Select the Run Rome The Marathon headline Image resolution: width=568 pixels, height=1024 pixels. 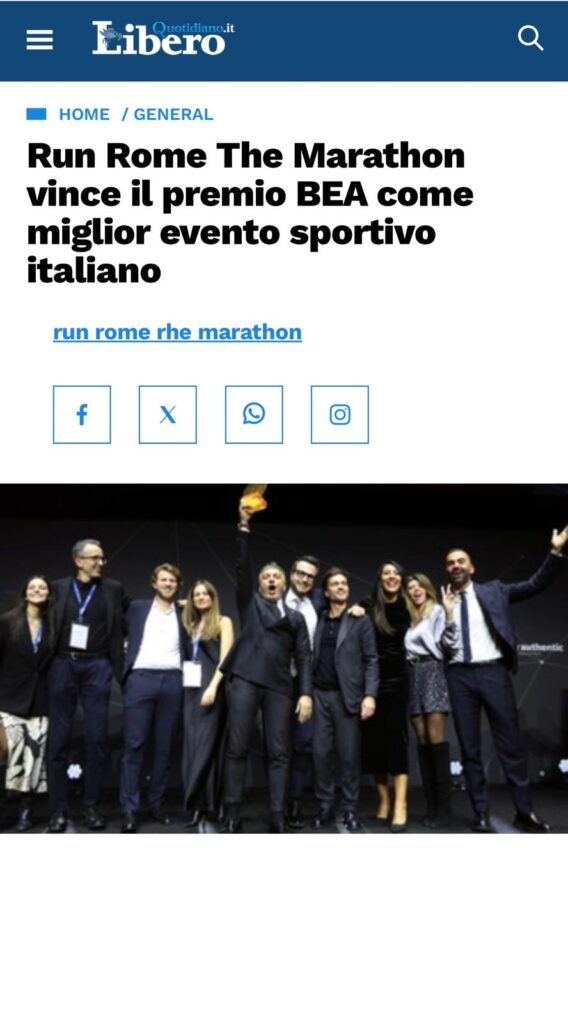(250, 213)
